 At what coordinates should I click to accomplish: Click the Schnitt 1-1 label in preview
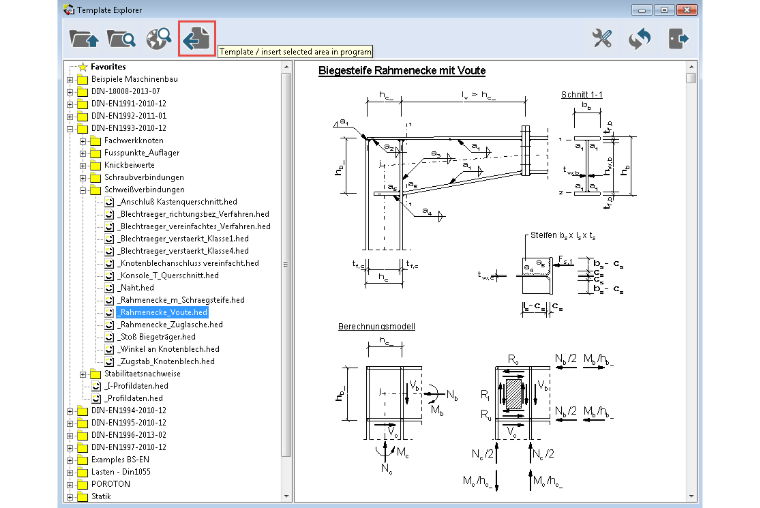pos(582,95)
